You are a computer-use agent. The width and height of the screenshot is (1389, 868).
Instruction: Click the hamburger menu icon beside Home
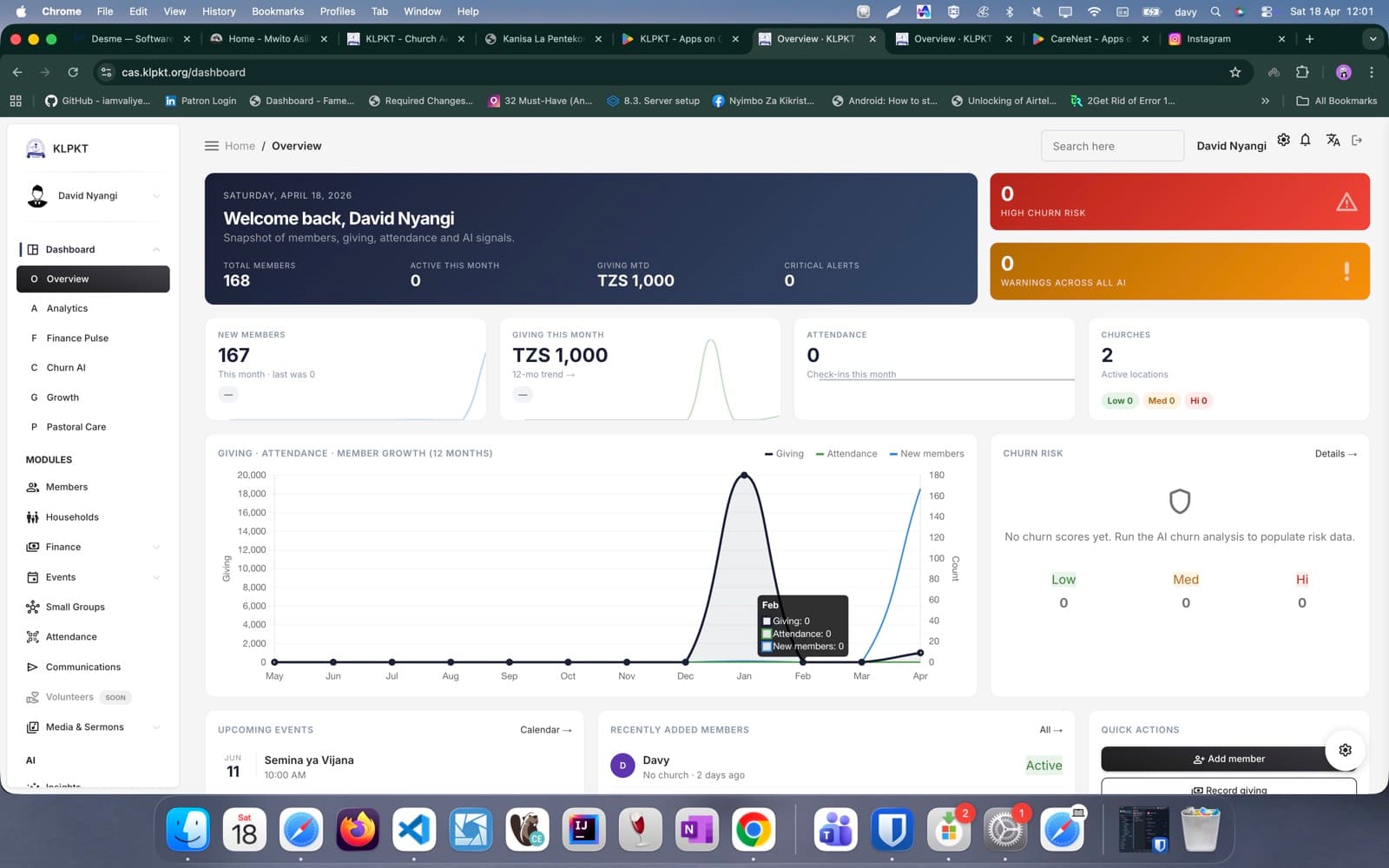(211, 146)
